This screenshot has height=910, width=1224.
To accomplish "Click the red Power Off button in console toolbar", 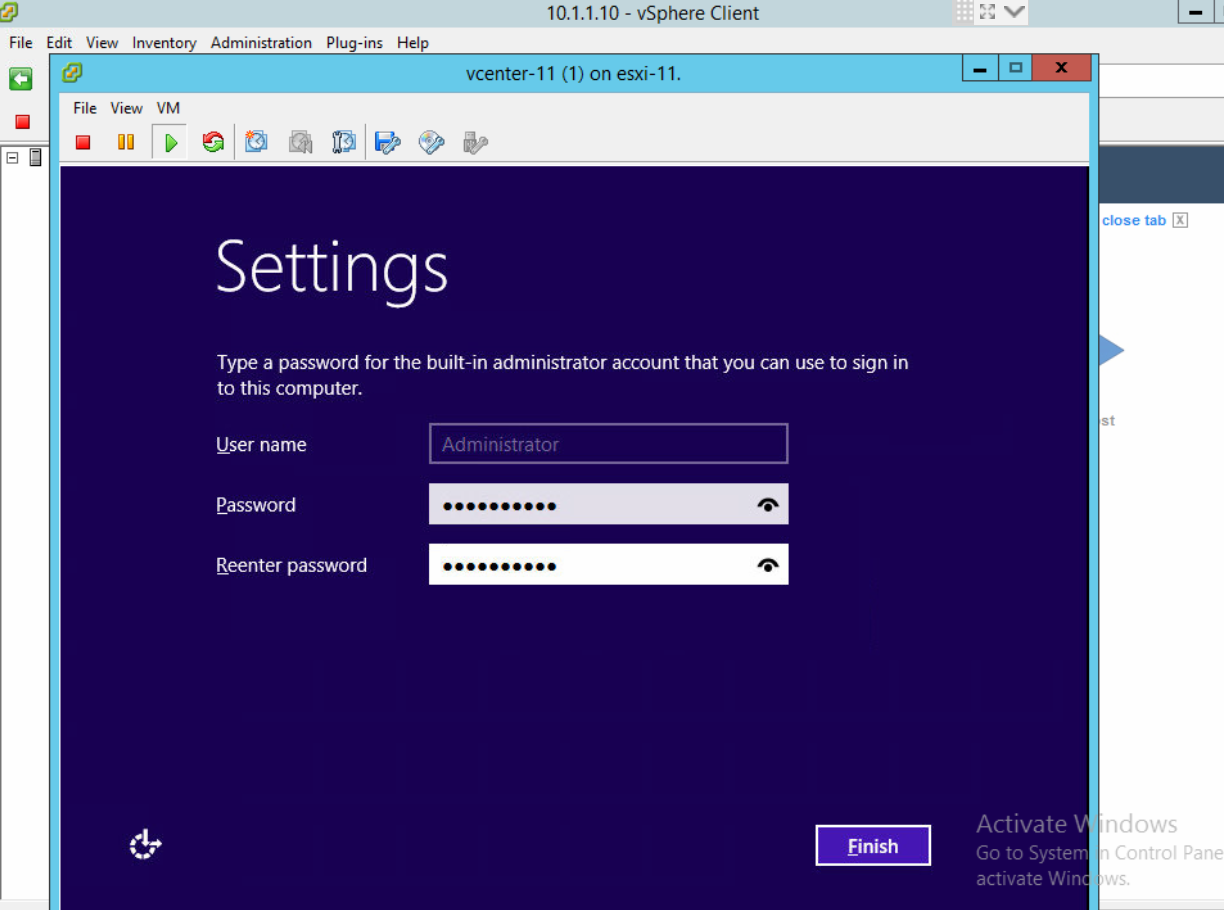I will [83, 143].
